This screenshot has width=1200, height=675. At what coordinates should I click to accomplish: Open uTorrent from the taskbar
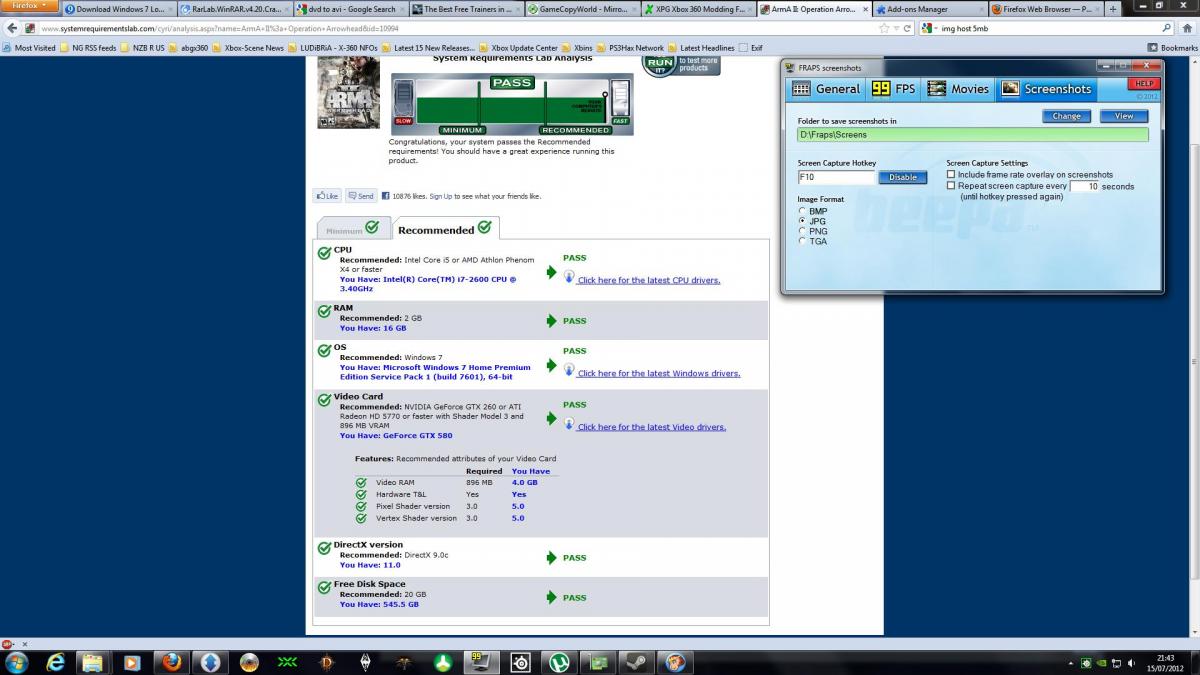[x=557, y=662]
